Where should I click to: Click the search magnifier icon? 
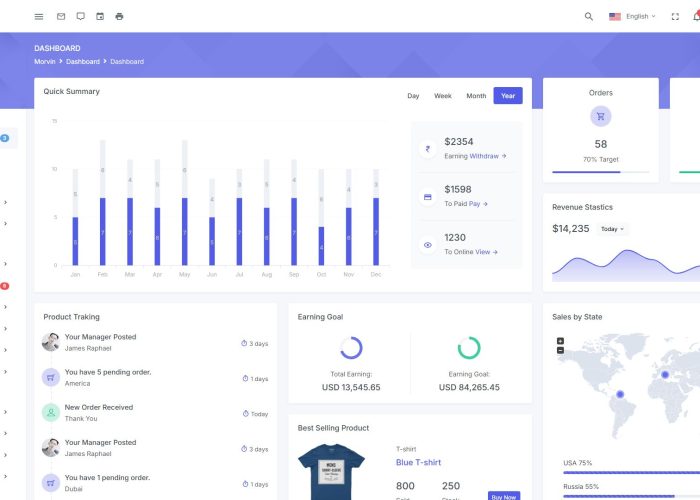(x=589, y=17)
